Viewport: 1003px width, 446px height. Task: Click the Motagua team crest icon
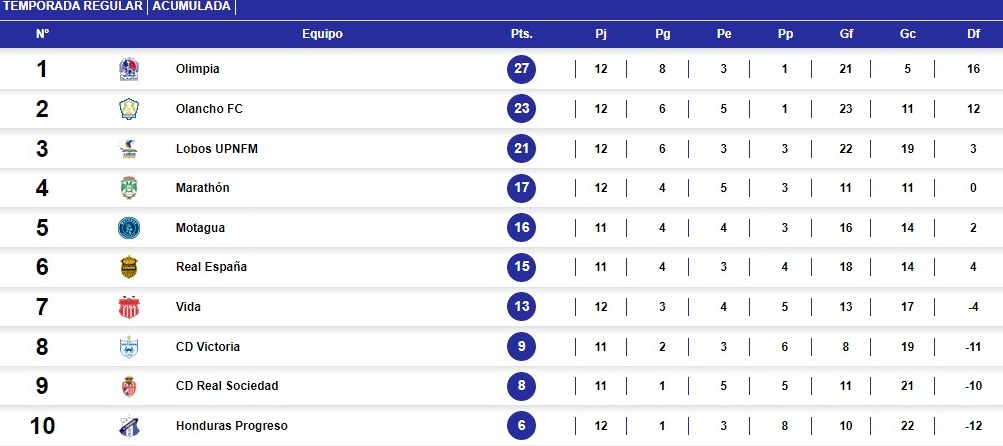128,228
